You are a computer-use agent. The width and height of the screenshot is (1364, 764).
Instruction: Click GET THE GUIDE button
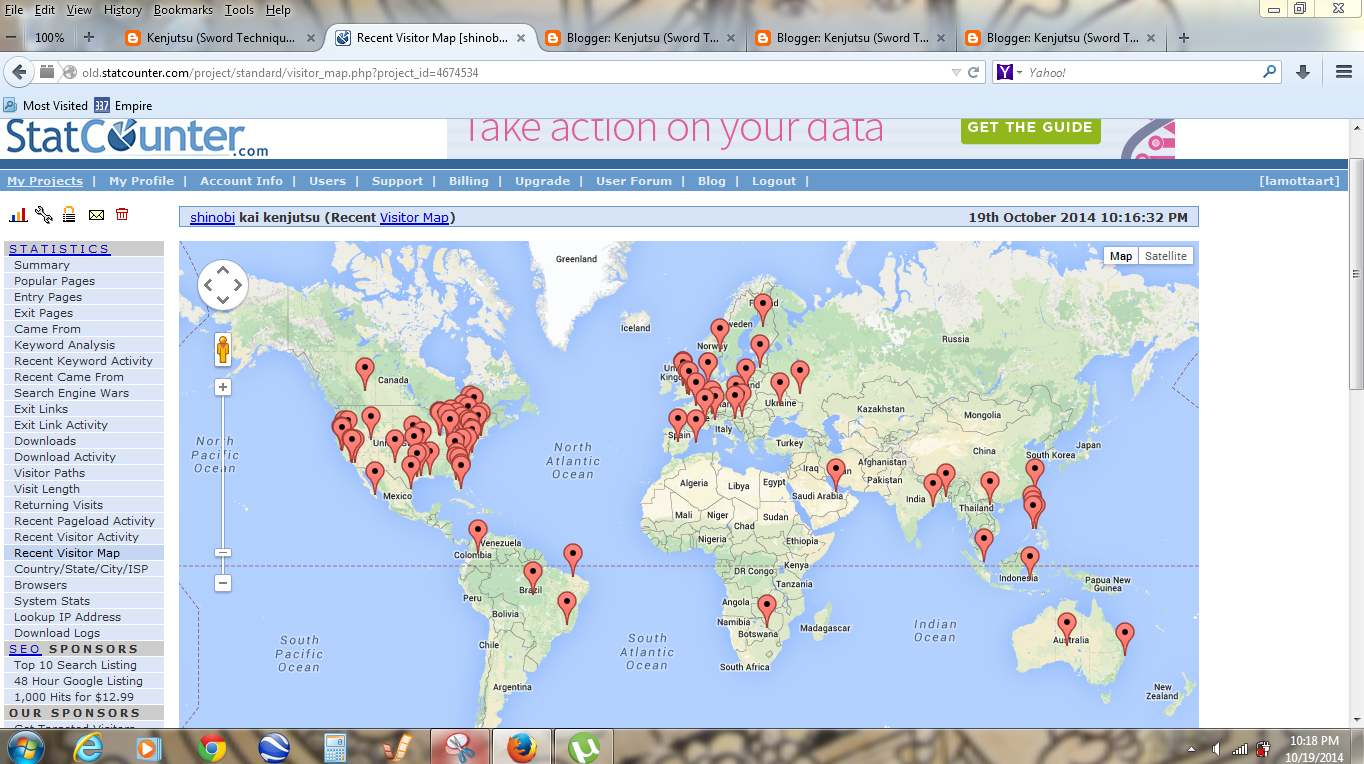[1030, 129]
